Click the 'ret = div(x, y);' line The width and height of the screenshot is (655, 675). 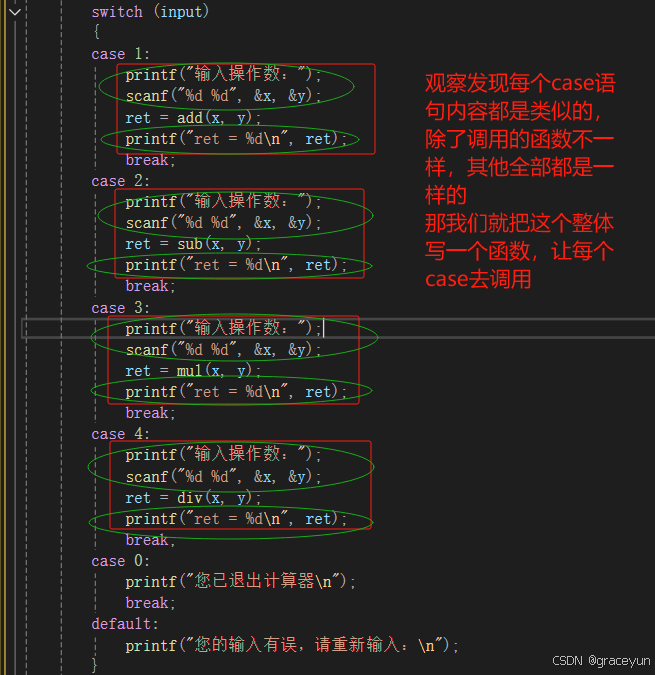click(x=193, y=498)
